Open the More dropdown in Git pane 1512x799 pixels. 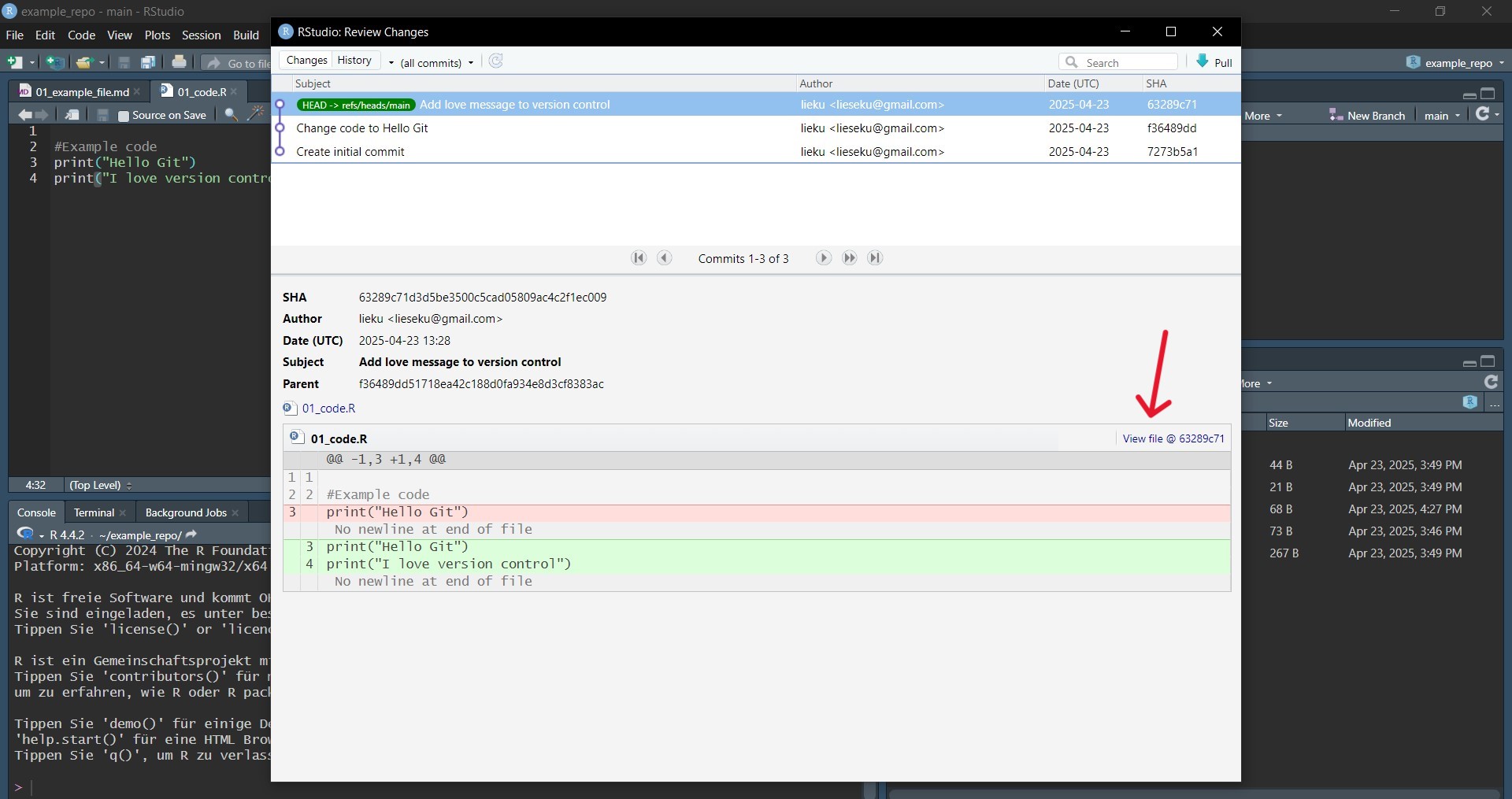[1262, 116]
